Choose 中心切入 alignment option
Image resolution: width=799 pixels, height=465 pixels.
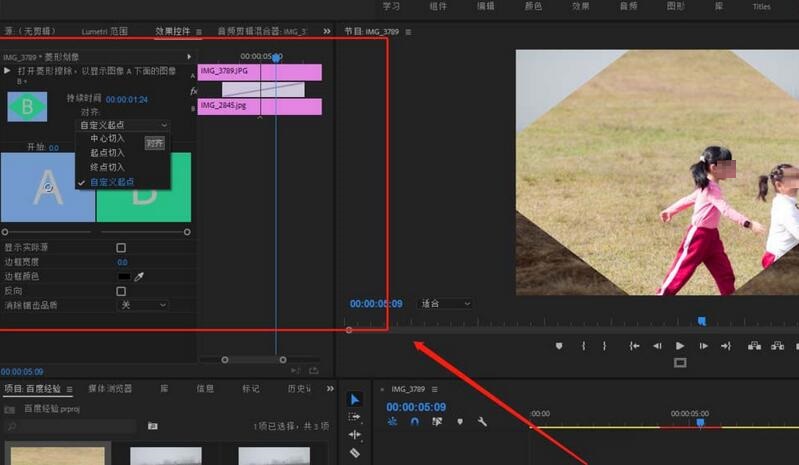click(108, 138)
